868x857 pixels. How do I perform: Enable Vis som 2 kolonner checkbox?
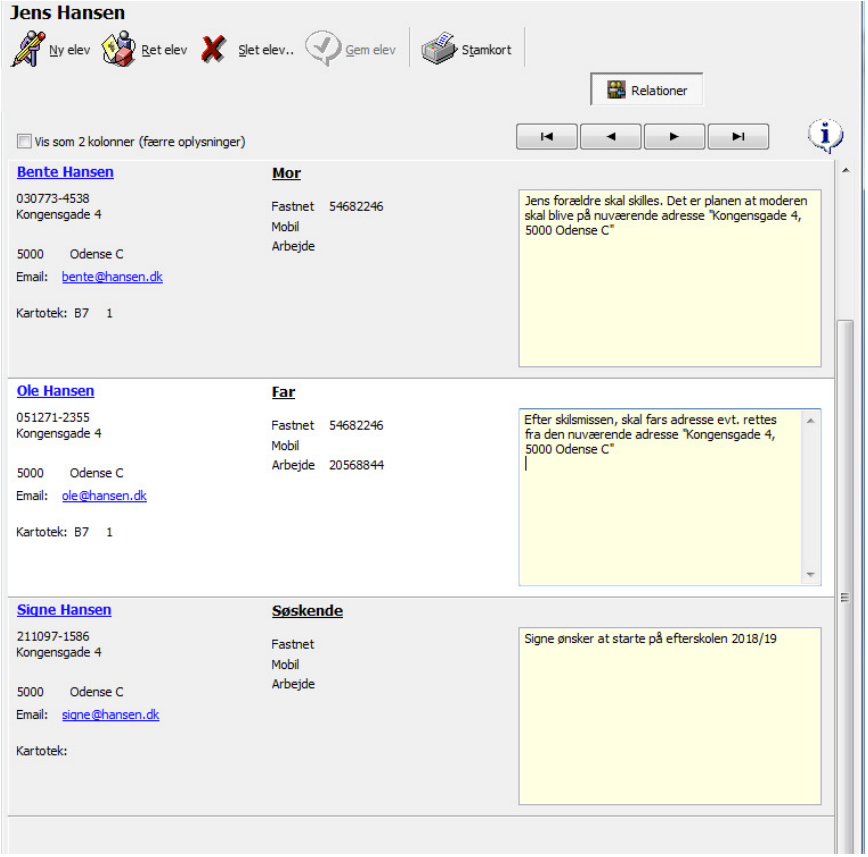(24, 141)
